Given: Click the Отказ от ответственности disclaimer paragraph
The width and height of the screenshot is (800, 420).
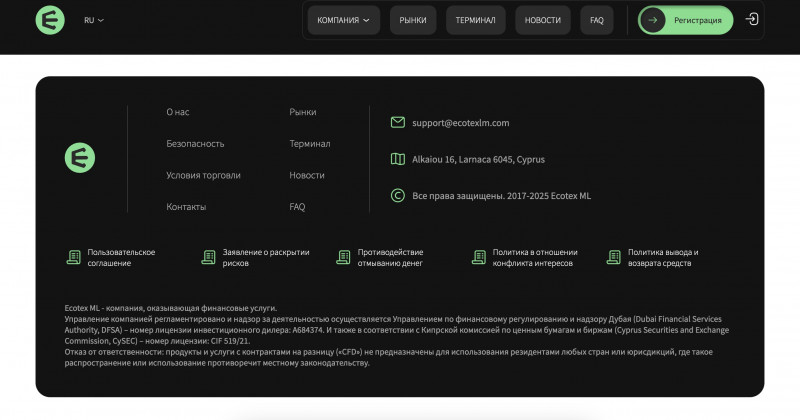Looking at the screenshot, I should 388,357.
